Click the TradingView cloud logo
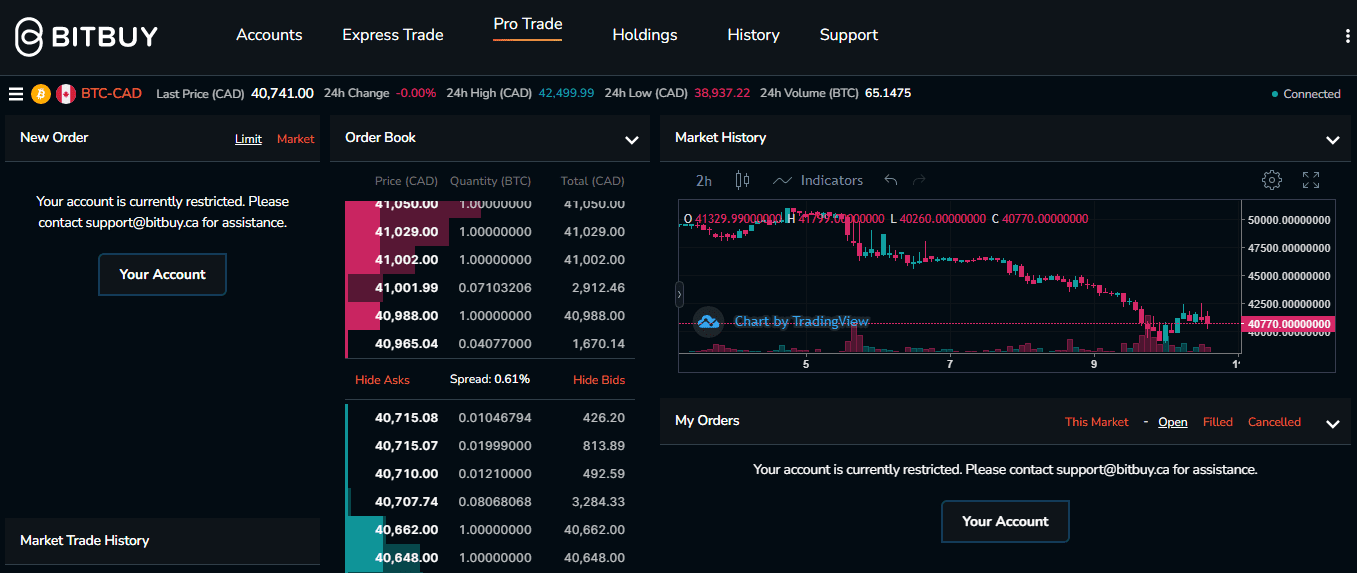This screenshot has height=573, width=1357. pos(709,321)
